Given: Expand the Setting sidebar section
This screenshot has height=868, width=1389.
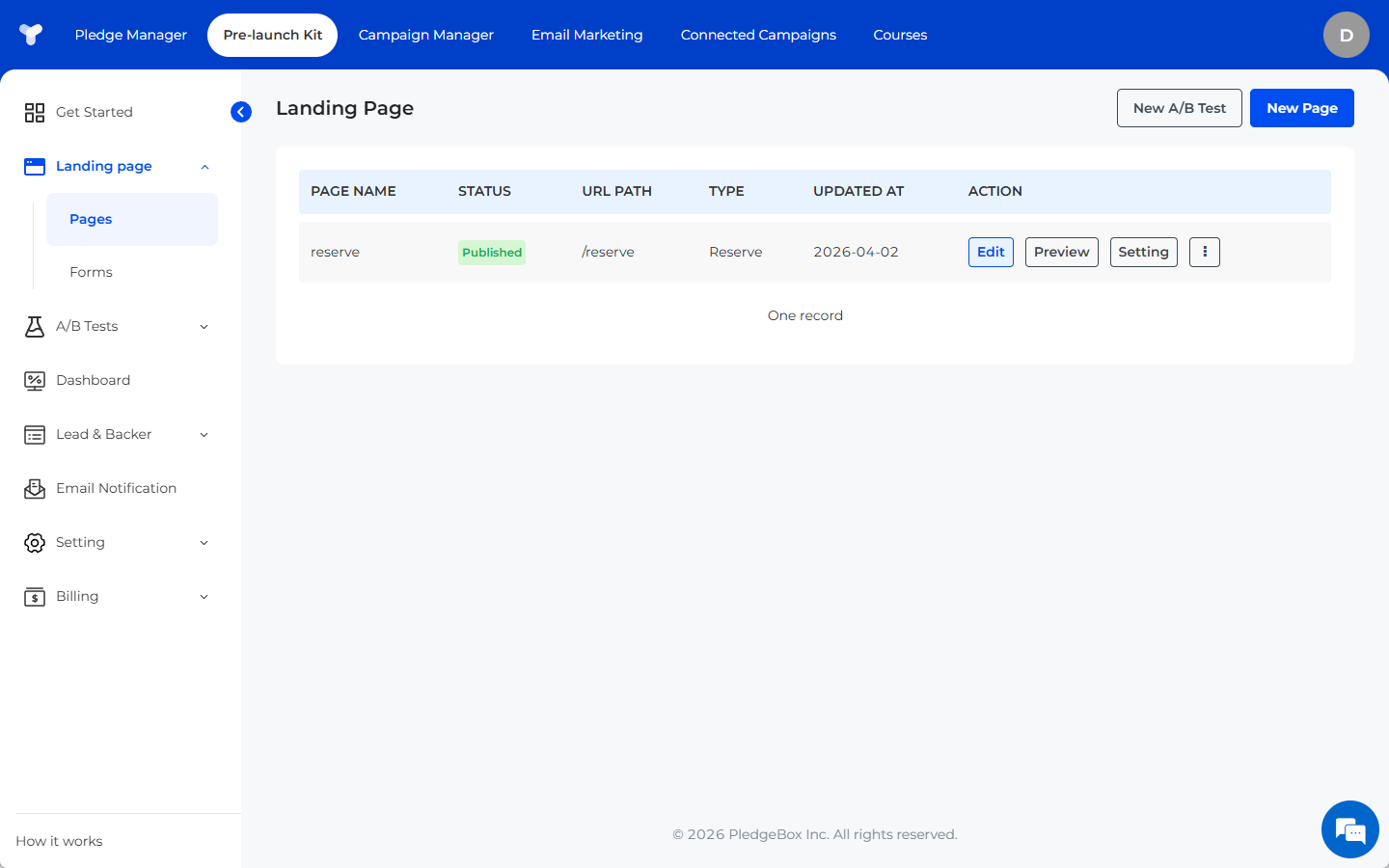Looking at the screenshot, I should (204, 543).
